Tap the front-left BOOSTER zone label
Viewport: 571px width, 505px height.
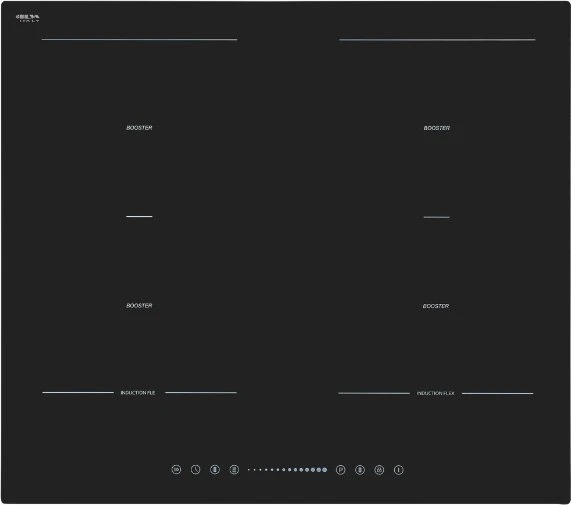click(x=139, y=305)
